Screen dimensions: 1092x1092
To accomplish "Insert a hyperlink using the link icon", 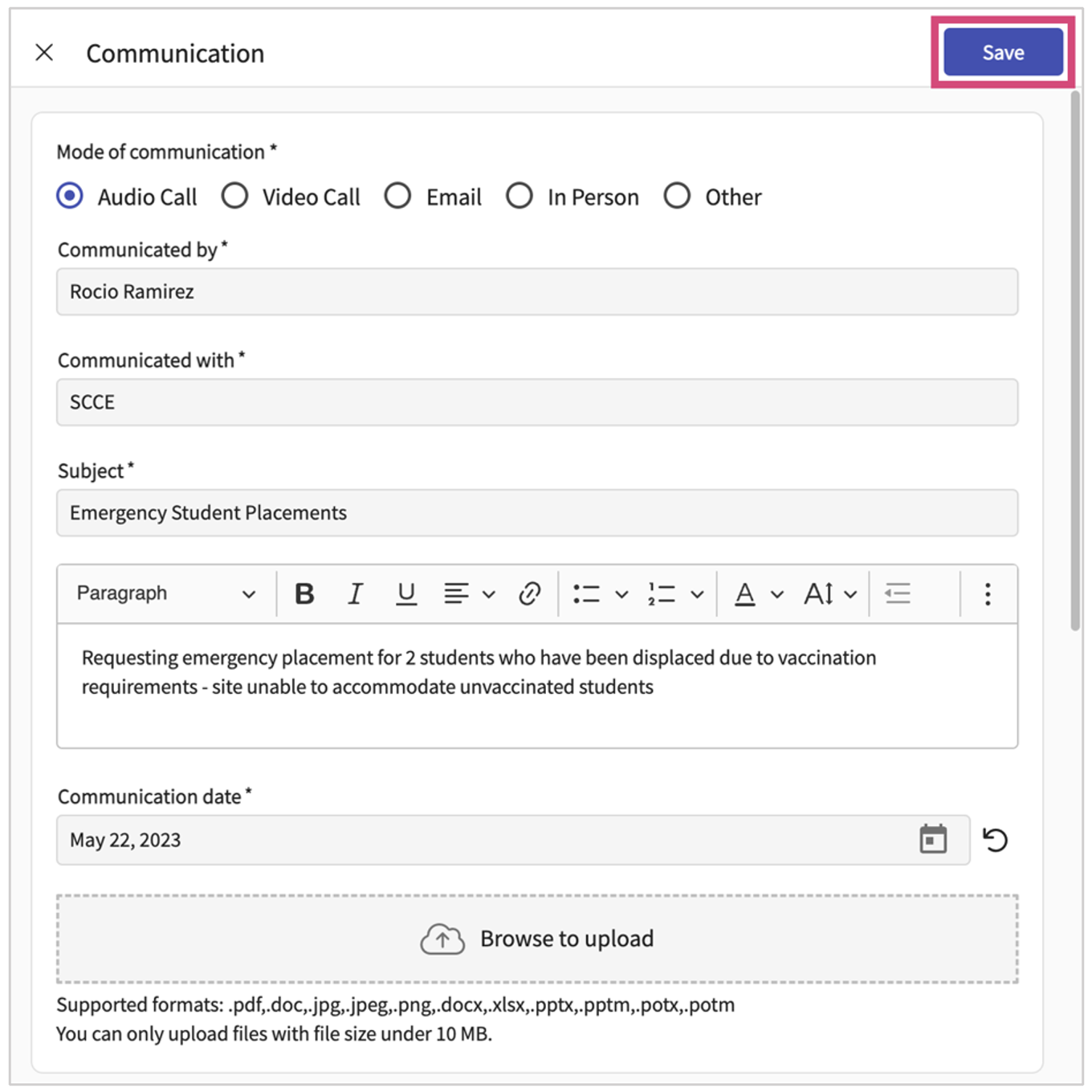I will [529, 594].
